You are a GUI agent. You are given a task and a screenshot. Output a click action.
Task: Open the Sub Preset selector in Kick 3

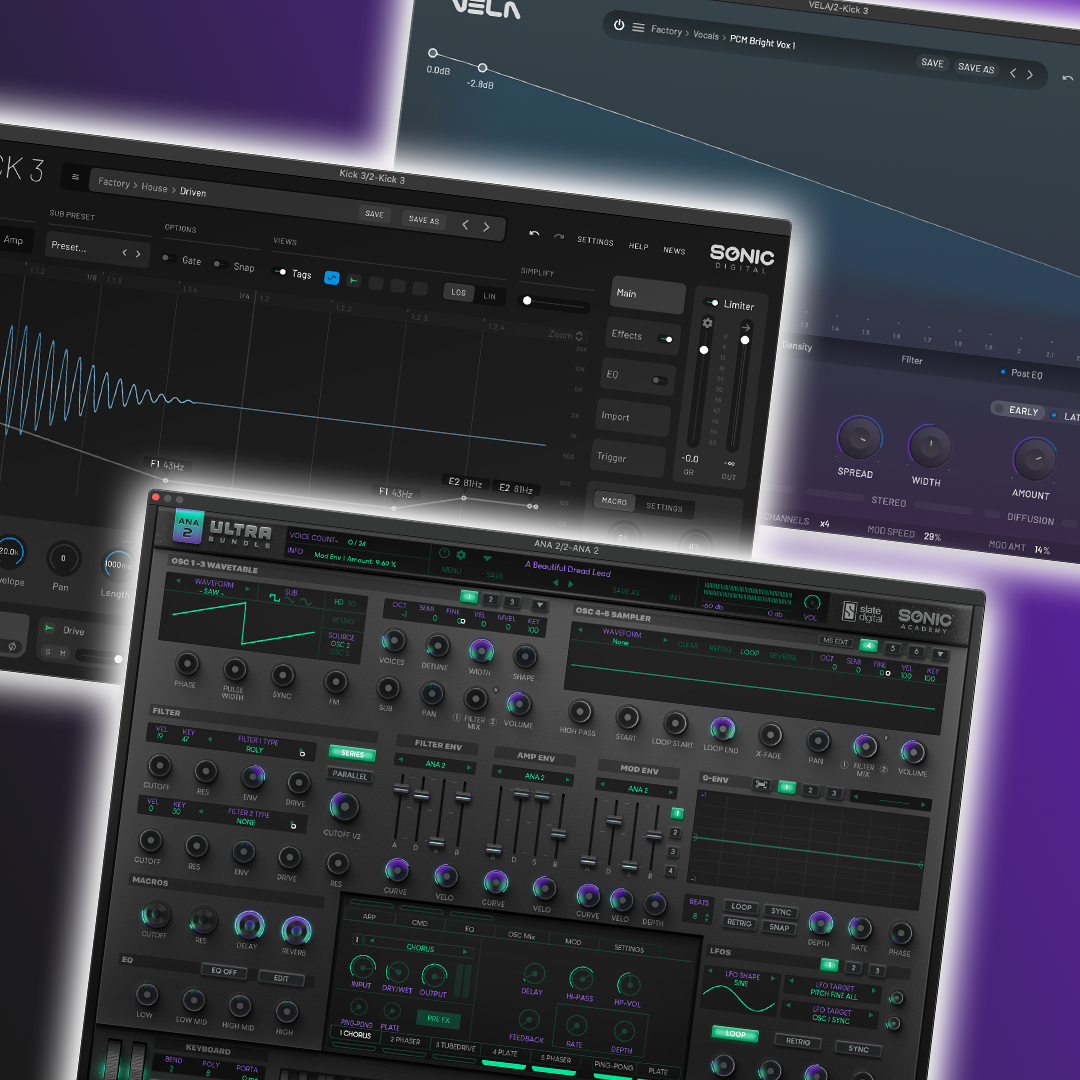point(96,249)
